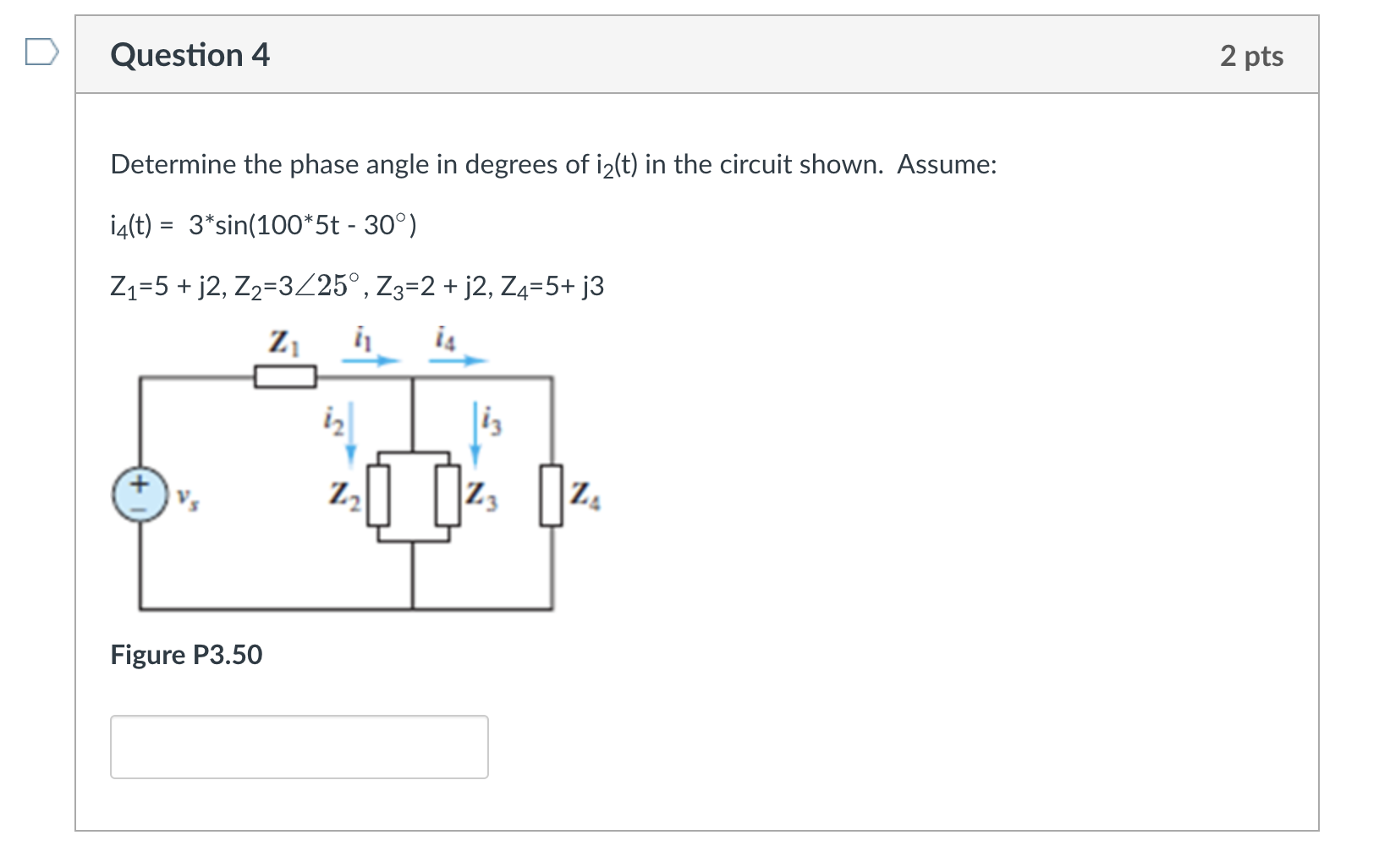Screen dimensions: 1379x868
Task: Click the voltage source symbol vs
Action: click(x=140, y=494)
